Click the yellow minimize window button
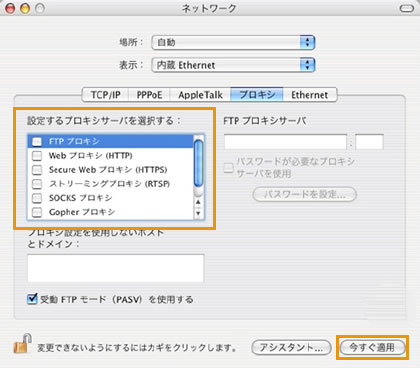The width and height of the screenshot is (420, 368). (25, 8)
